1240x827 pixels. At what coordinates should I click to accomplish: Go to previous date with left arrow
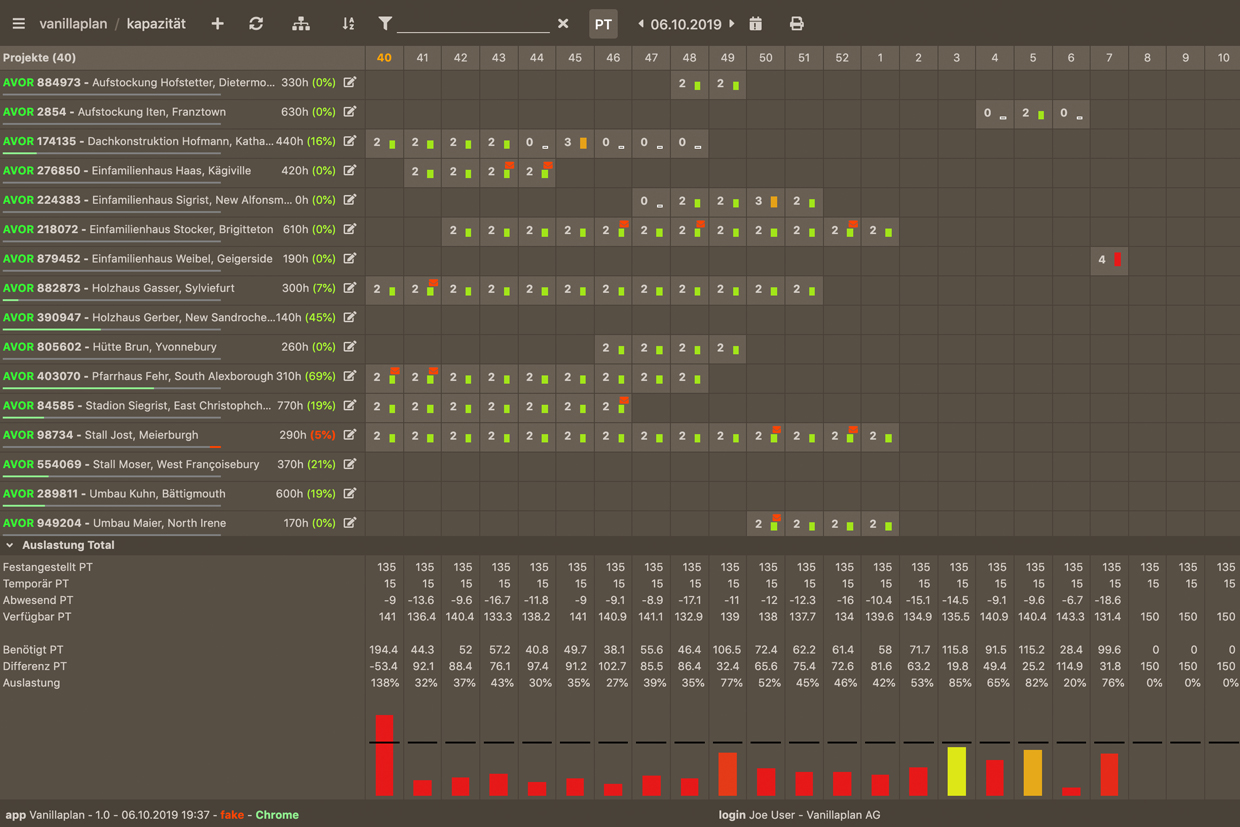[x=641, y=24]
